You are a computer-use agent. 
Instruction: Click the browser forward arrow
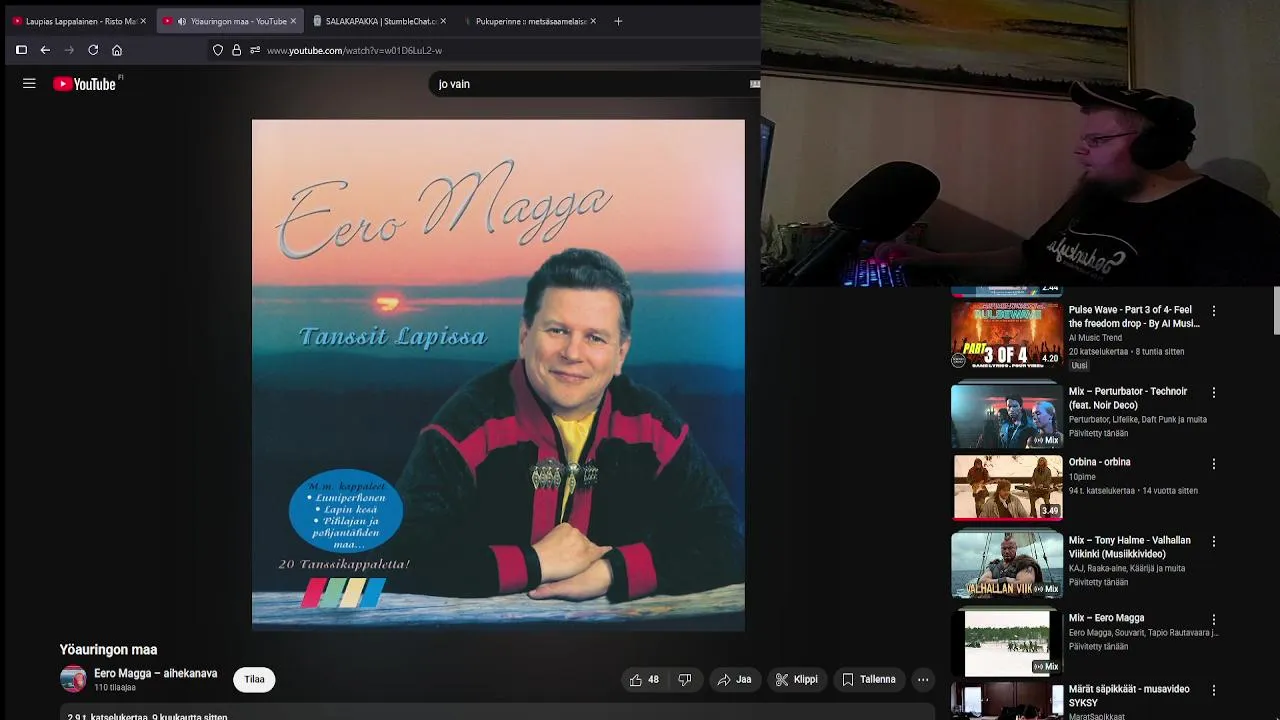[x=69, y=50]
